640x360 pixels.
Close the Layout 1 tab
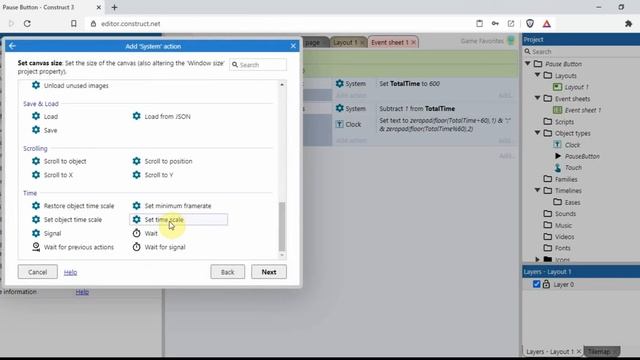(362, 42)
